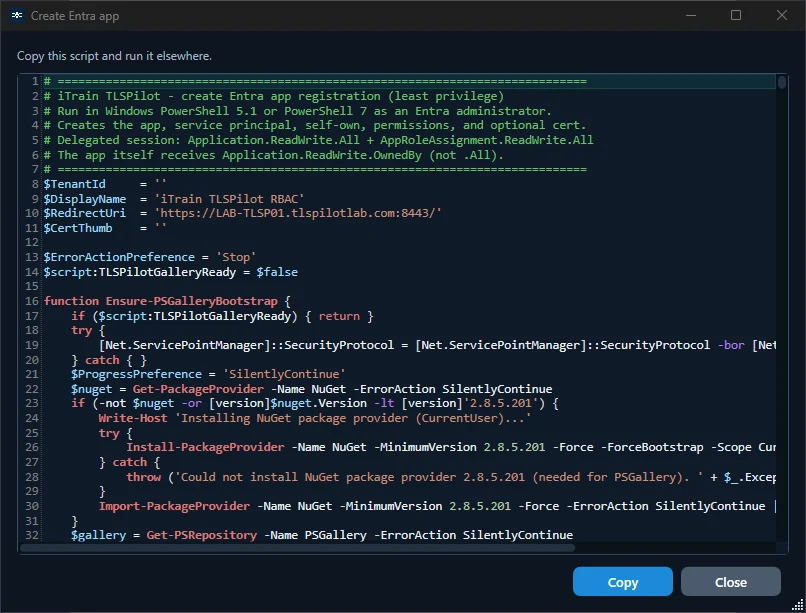This screenshot has width=806, height=613.
Task: Click the '$gallery' variable on line 32
Action: point(99,535)
